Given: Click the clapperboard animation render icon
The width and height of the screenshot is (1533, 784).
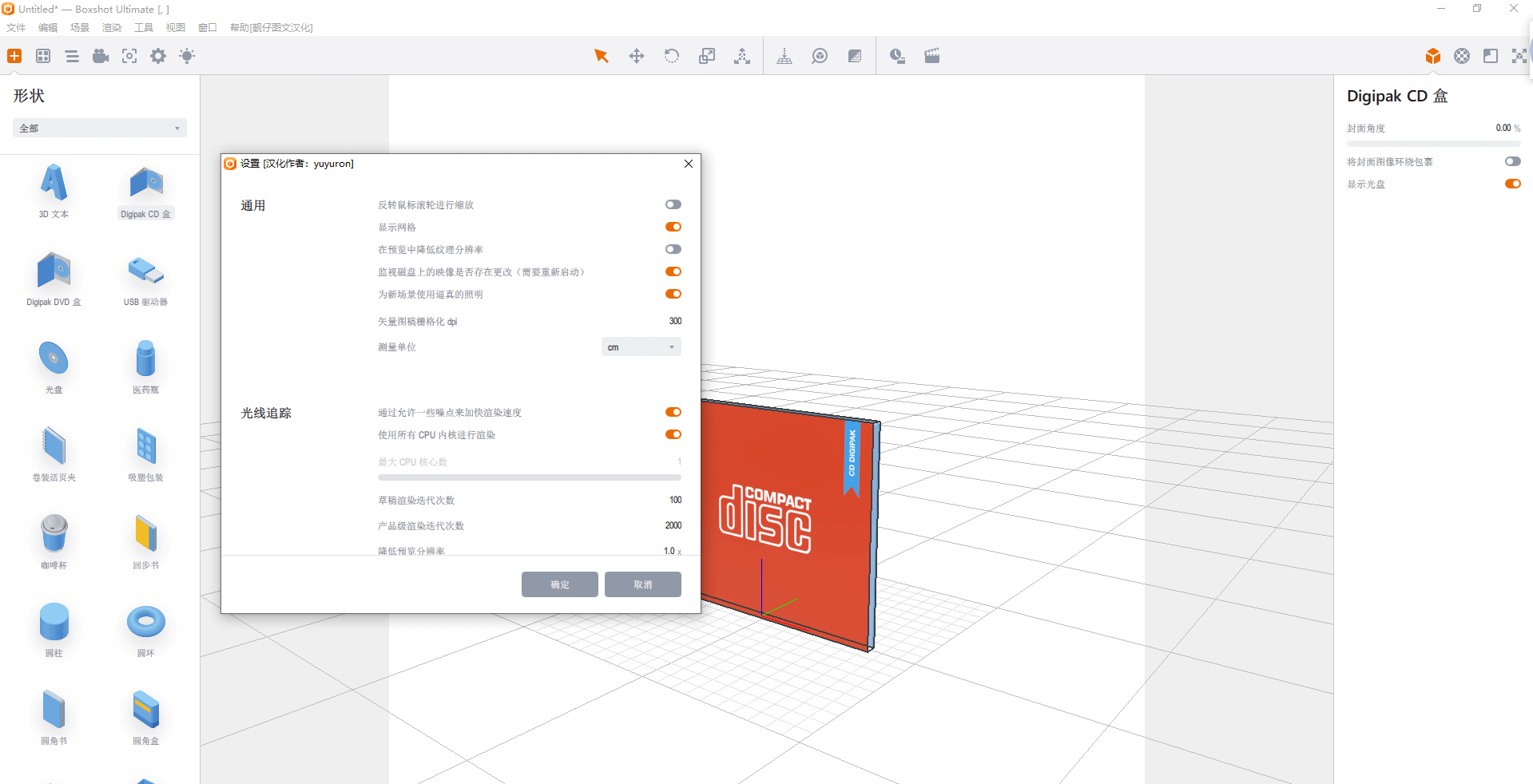Looking at the screenshot, I should (932, 56).
